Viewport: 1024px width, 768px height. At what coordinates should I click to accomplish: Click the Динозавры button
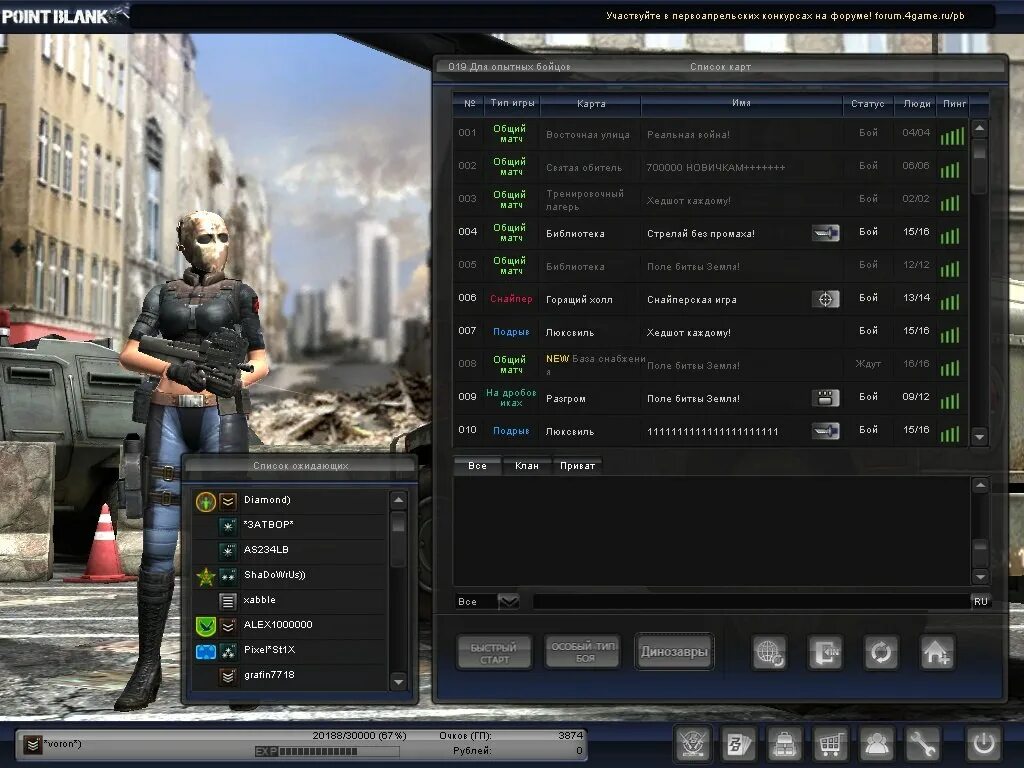[674, 652]
